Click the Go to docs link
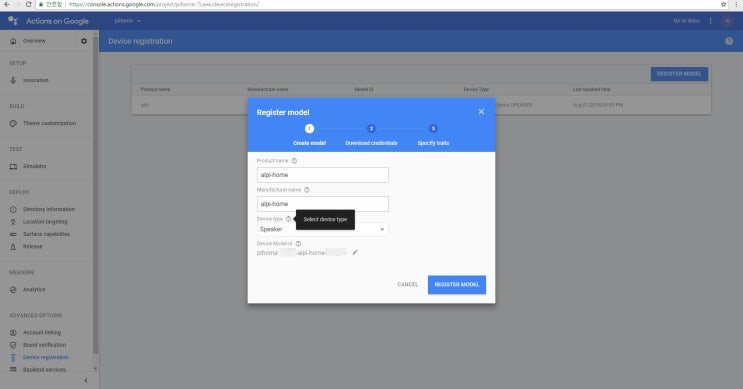Image resolution: width=743 pixels, height=389 pixels. pyautogui.click(x=686, y=21)
